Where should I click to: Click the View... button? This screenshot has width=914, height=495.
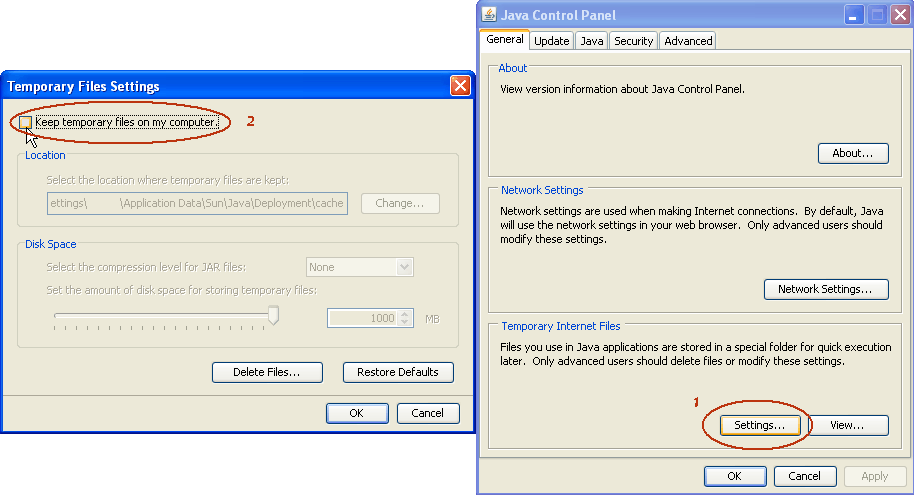coord(848,426)
